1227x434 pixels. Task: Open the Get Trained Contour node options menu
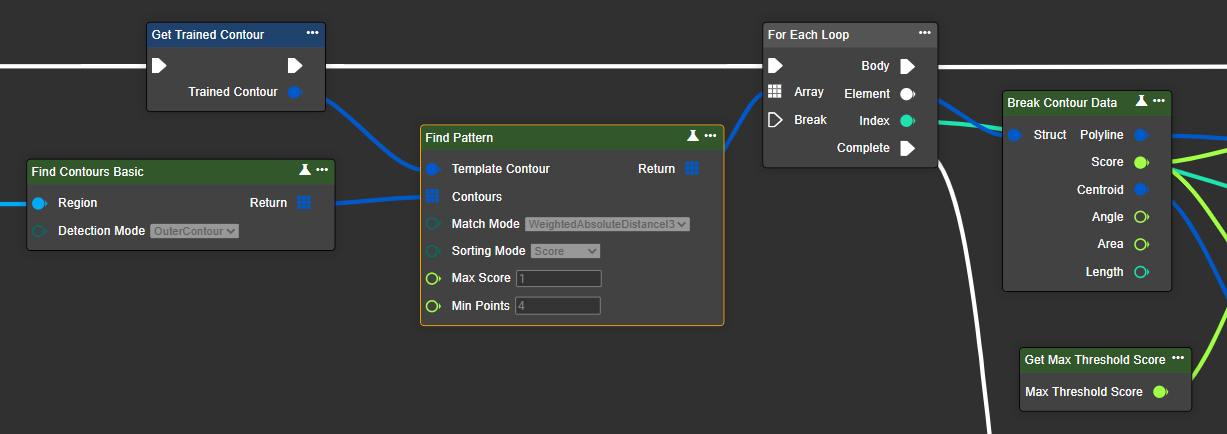point(312,34)
